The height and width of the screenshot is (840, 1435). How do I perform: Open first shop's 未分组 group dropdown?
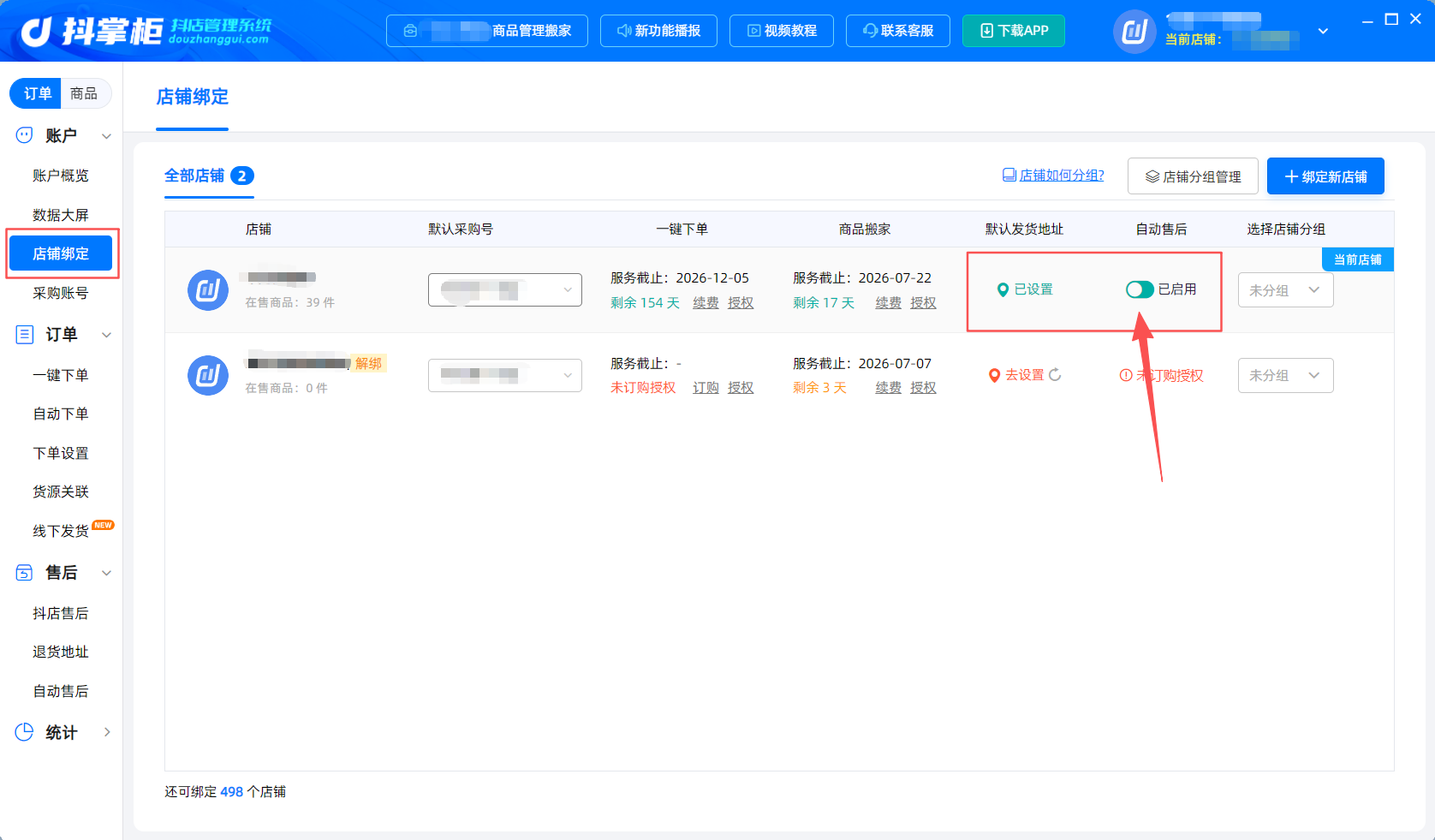[1285, 290]
